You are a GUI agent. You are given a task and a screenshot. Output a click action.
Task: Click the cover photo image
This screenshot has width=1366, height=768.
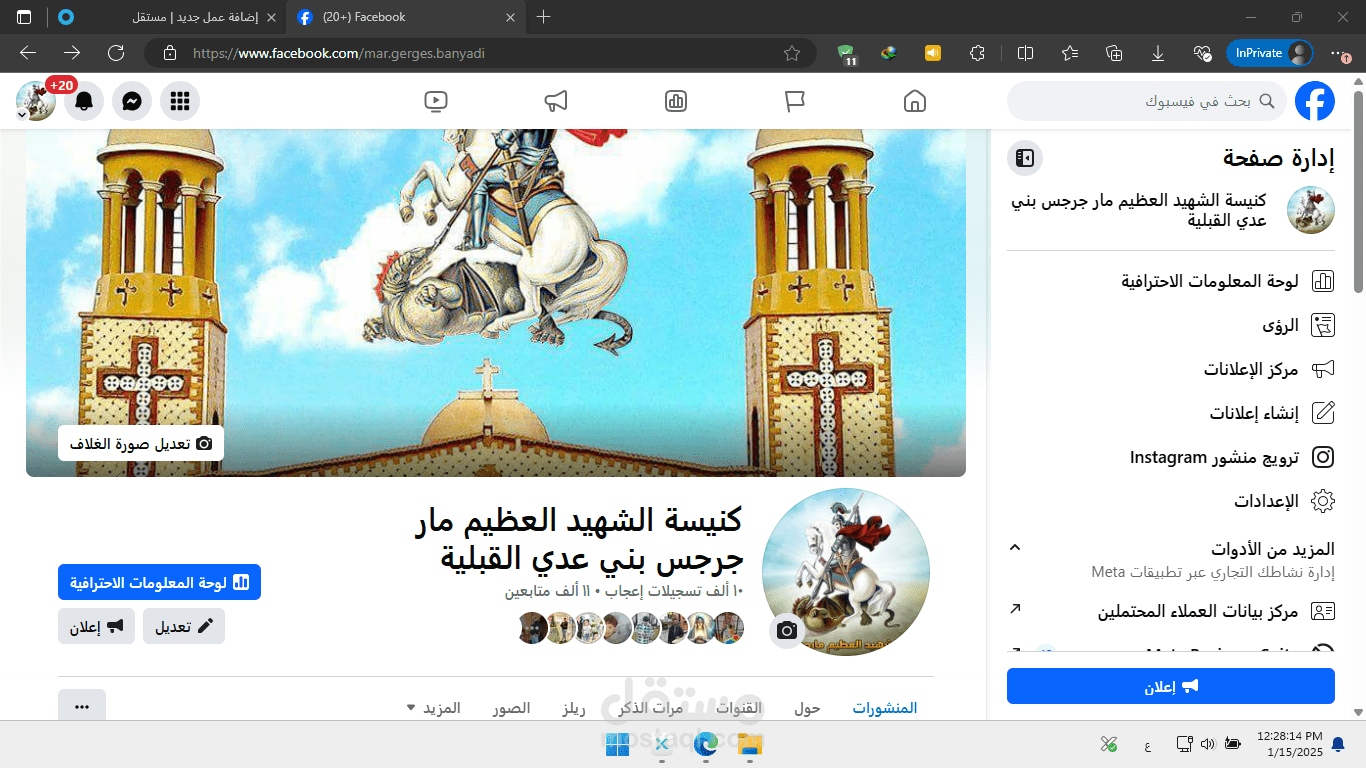pos(496,302)
